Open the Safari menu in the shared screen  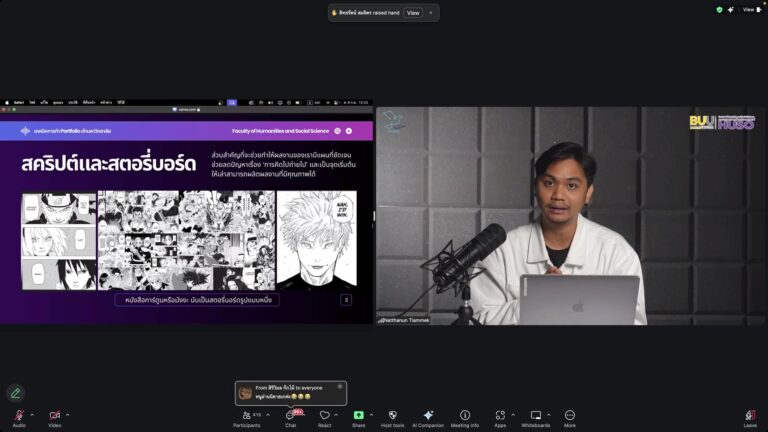19,103
